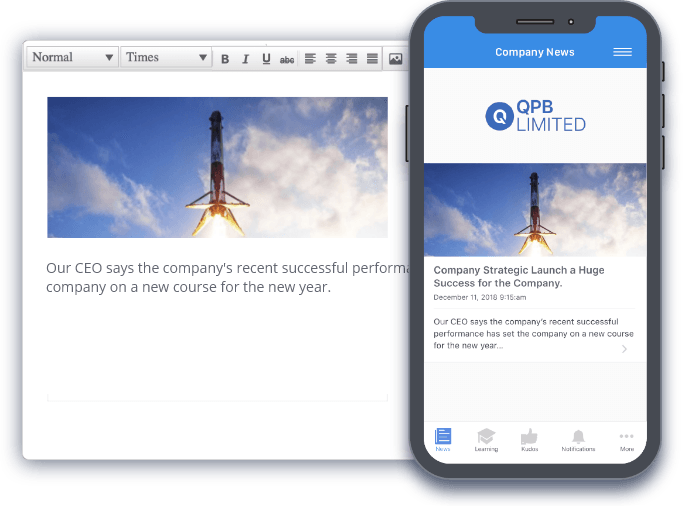Open the hamburger menu in Company News

pyautogui.click(x=622, y=52)
